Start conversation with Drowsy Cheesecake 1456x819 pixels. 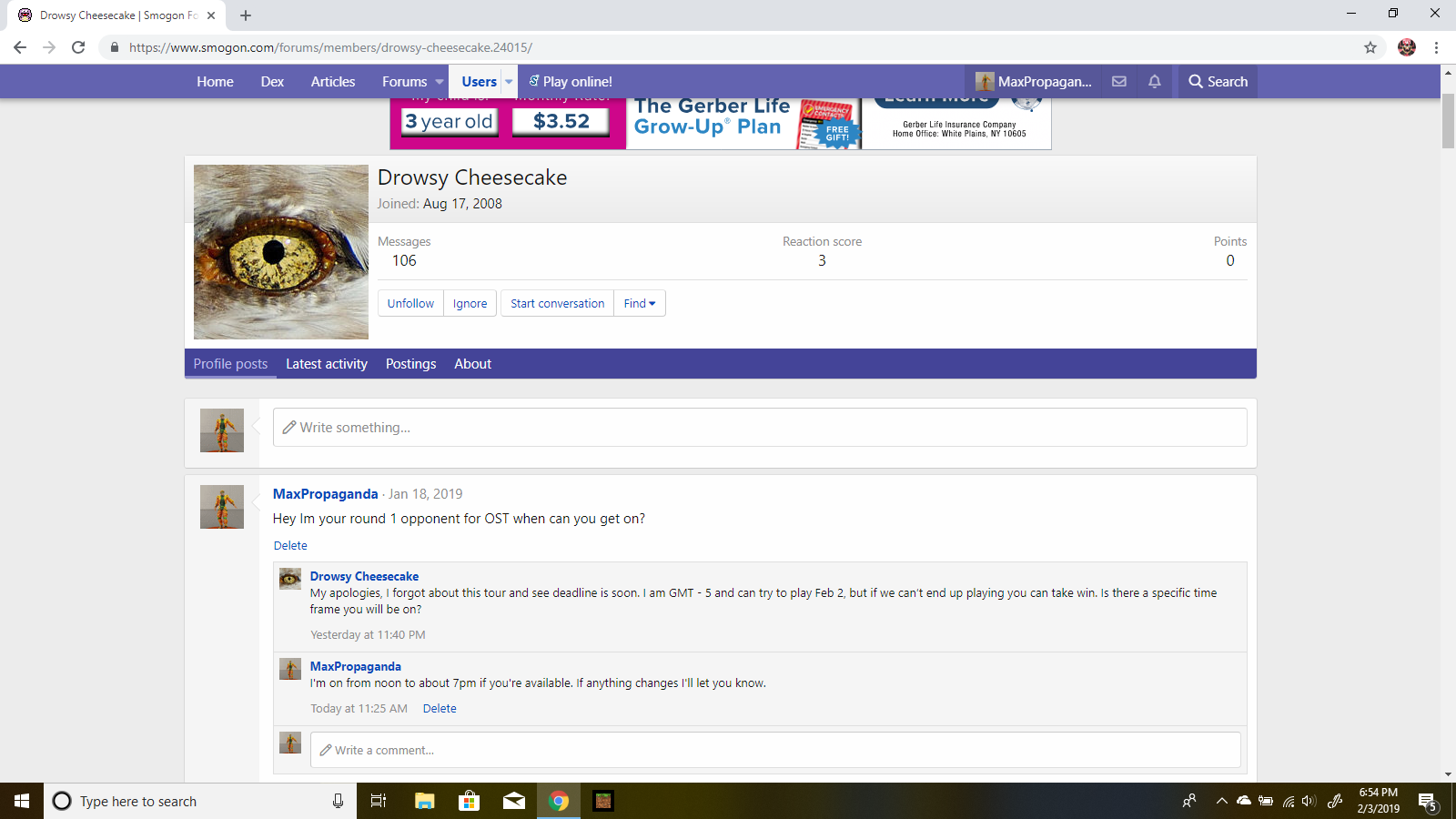[557, 304]
